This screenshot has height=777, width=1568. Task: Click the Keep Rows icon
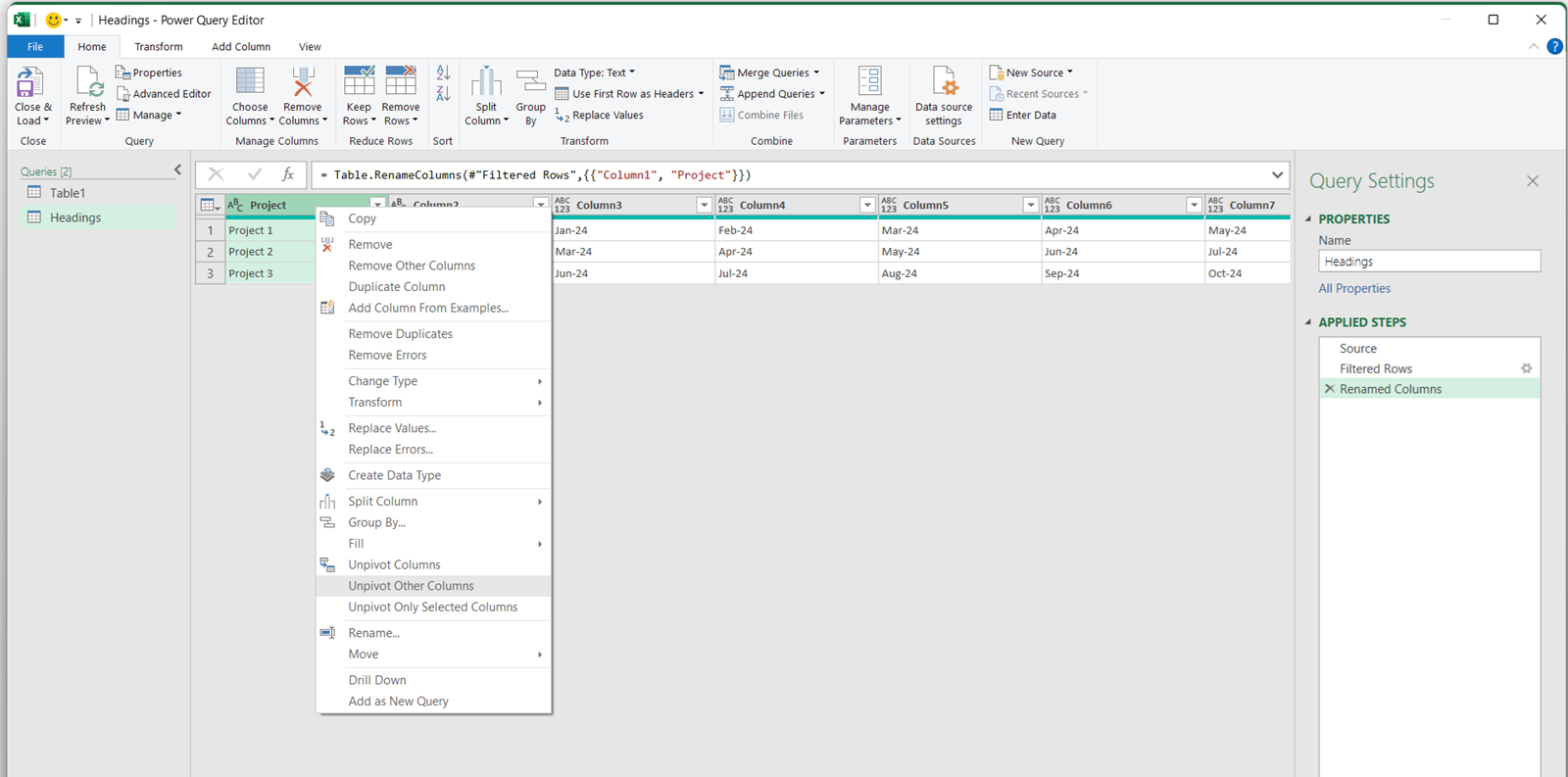(359, 82)
